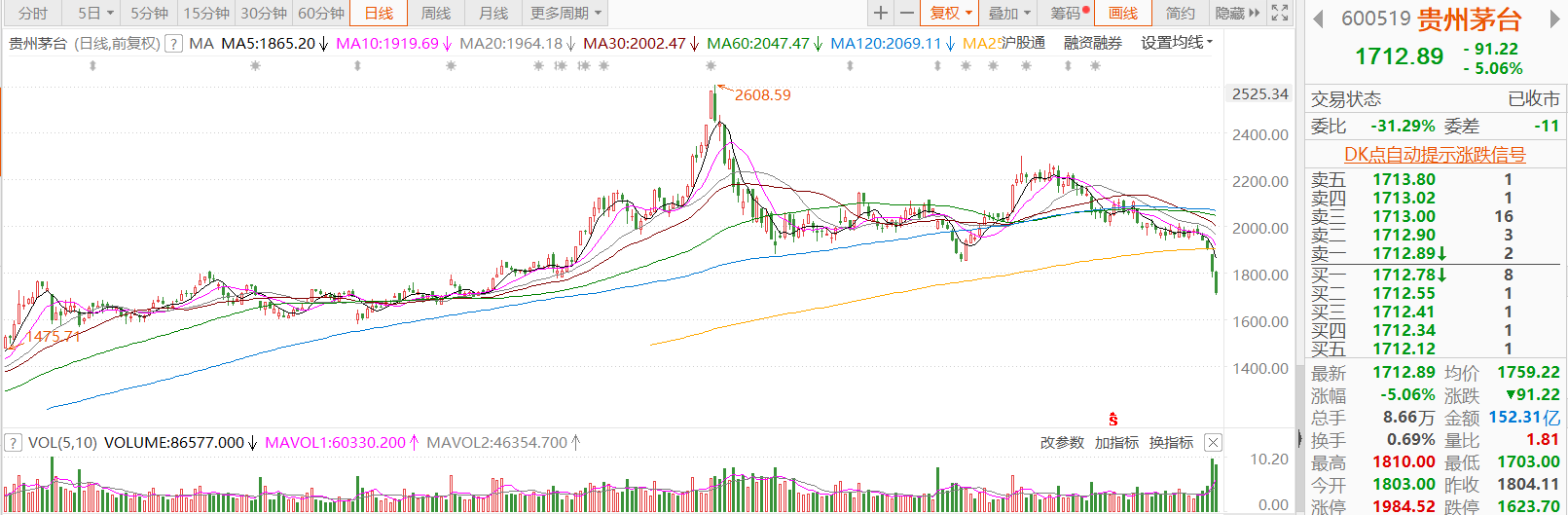Open the 复权 adjustment dropdown

point(950,13)
